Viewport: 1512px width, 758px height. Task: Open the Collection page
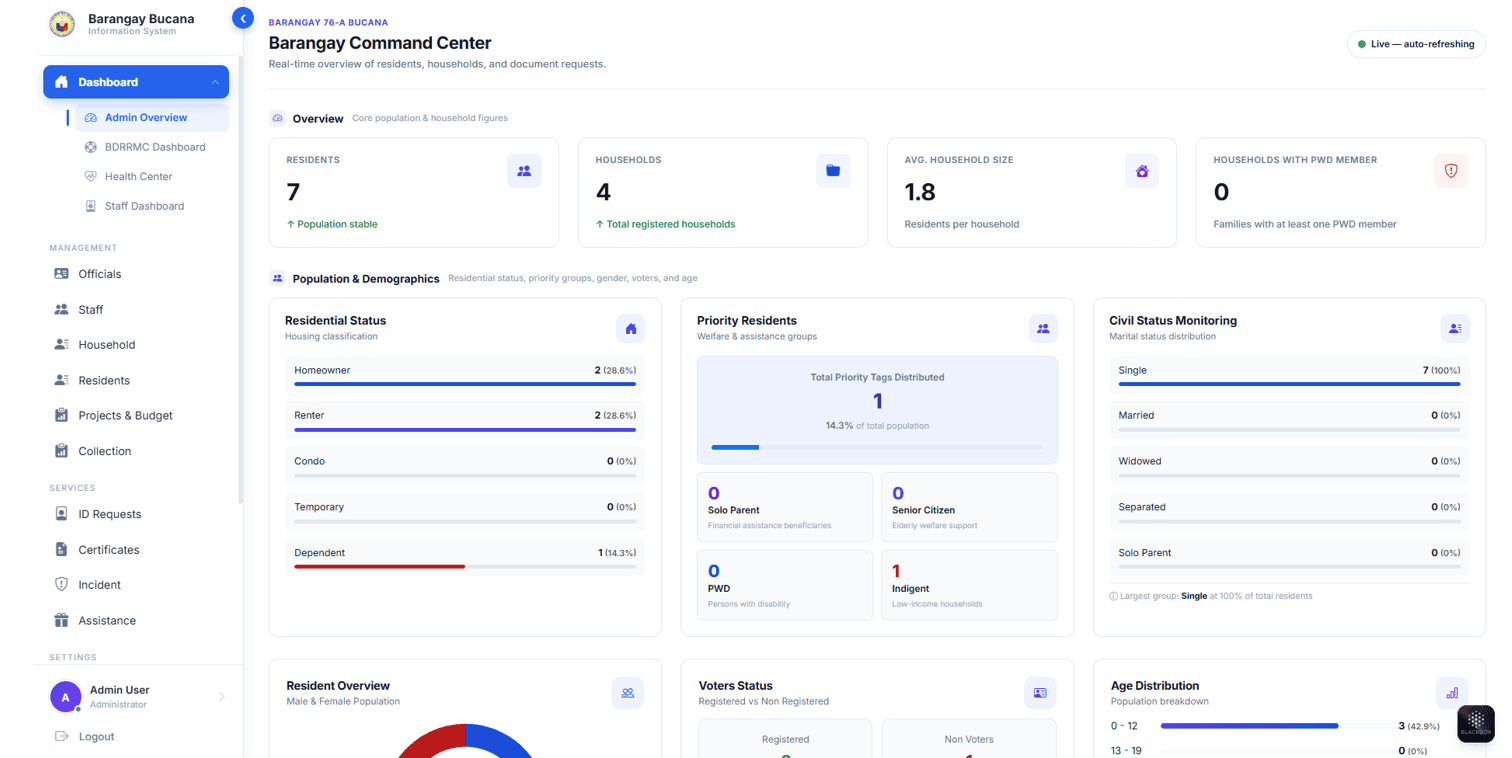click(136, 451)
